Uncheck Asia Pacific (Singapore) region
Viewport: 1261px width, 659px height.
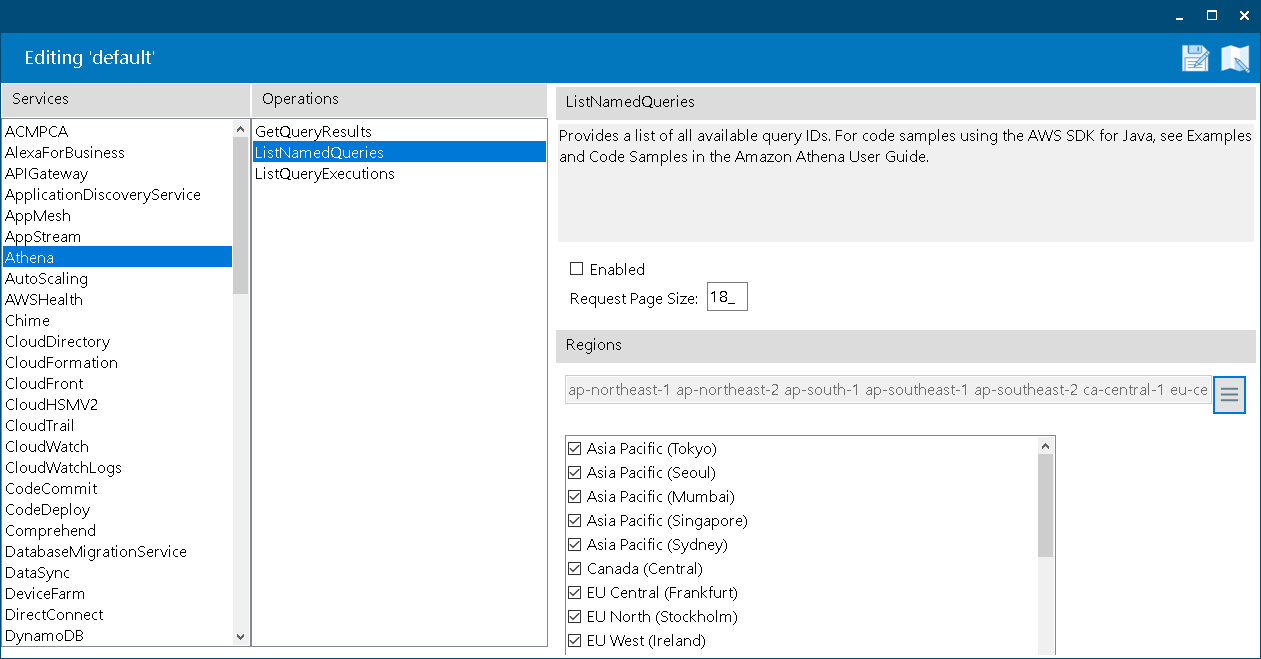coord(574,521)
